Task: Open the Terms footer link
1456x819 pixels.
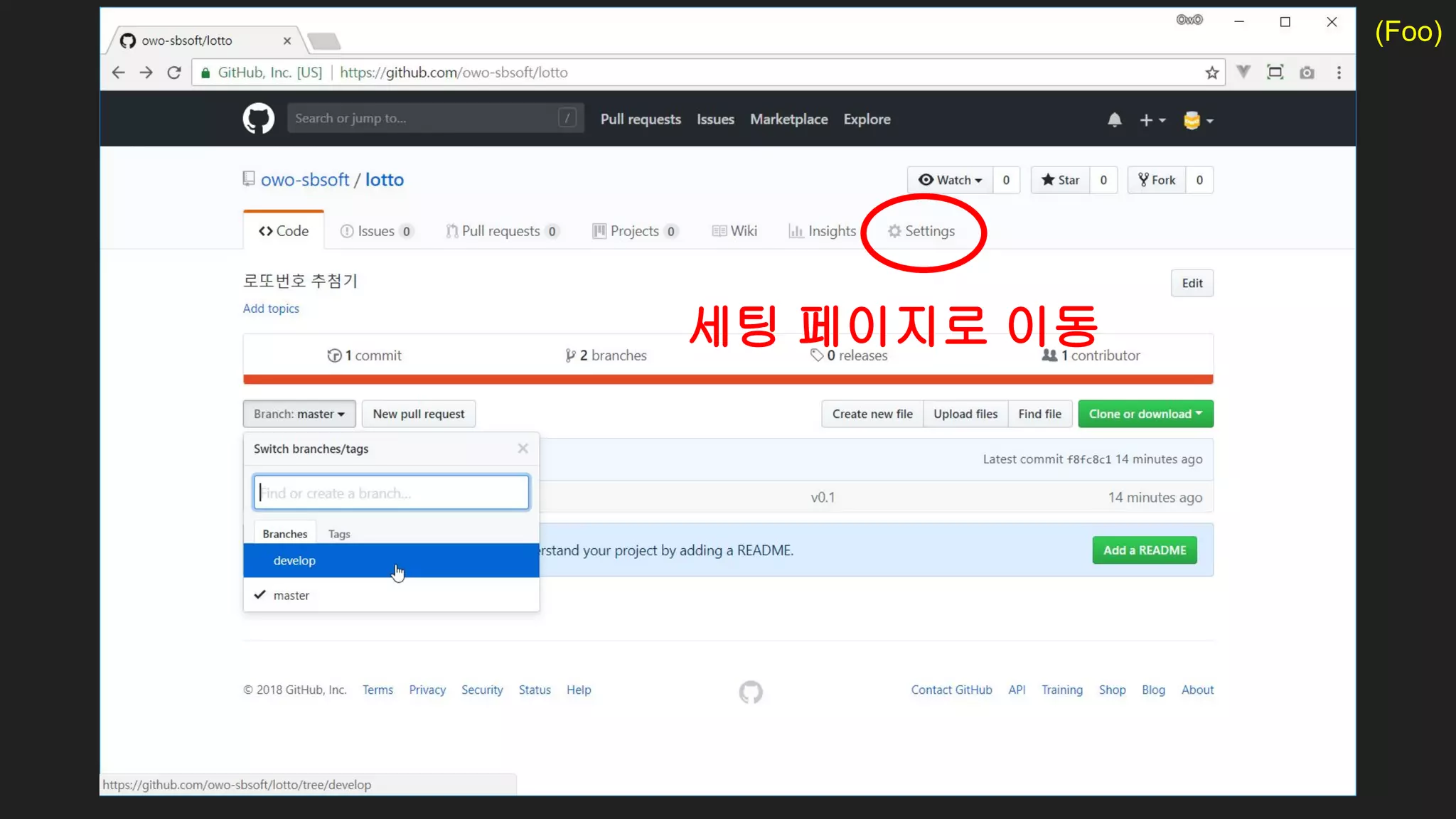Action: (378, 690)
